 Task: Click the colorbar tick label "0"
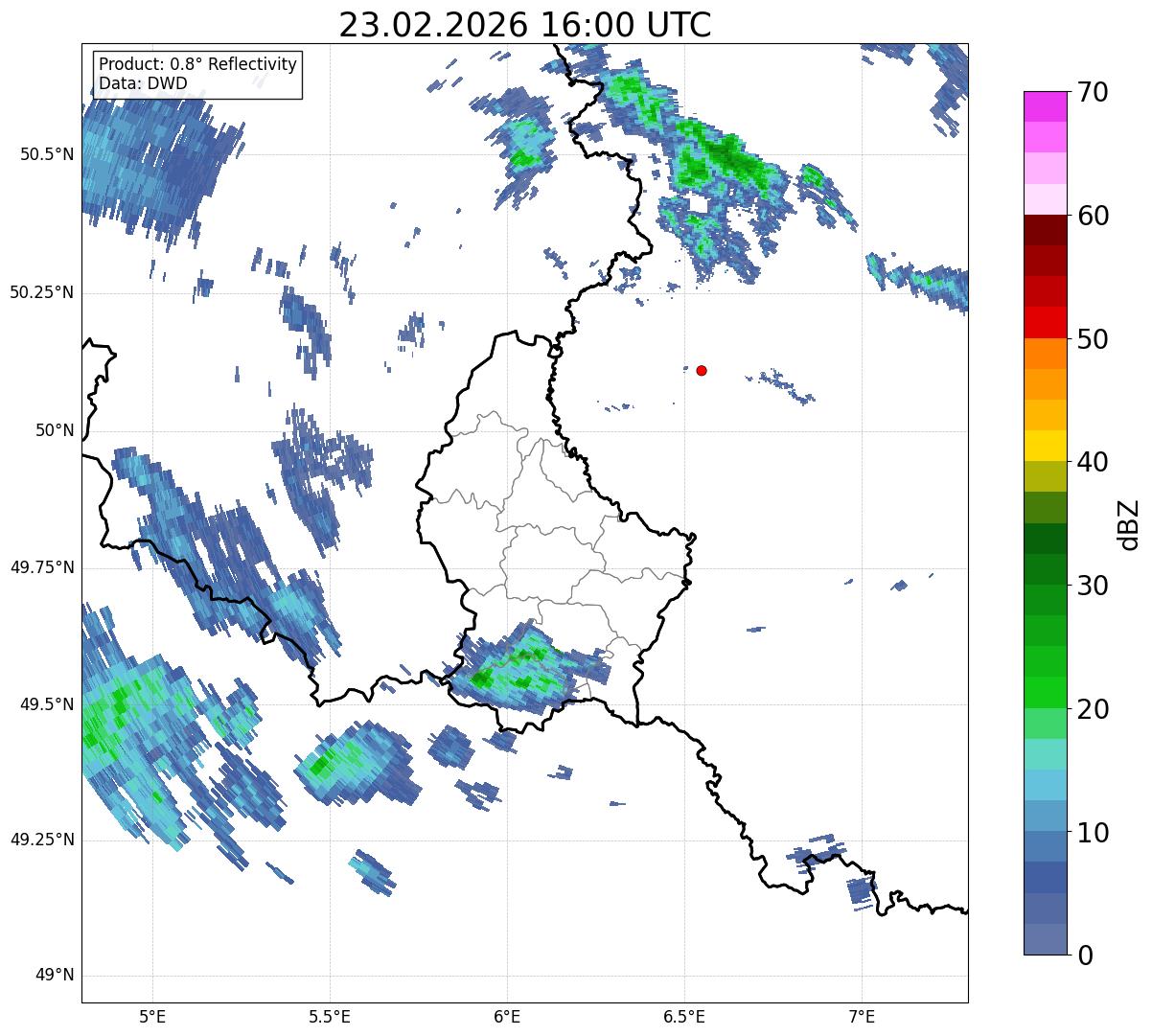tap(1084, 955)
